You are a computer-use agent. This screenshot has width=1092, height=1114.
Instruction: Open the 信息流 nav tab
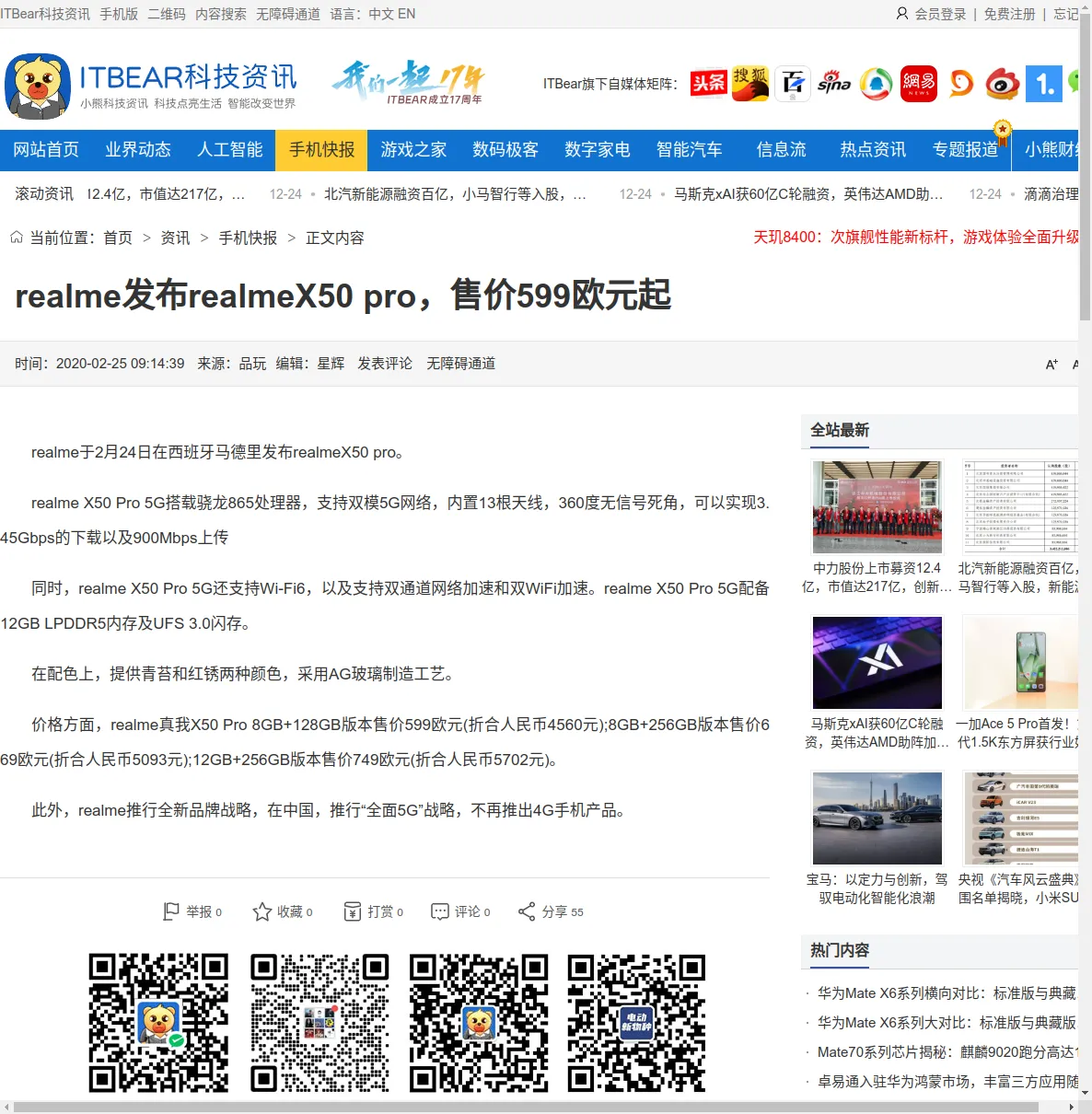(782, 150)
